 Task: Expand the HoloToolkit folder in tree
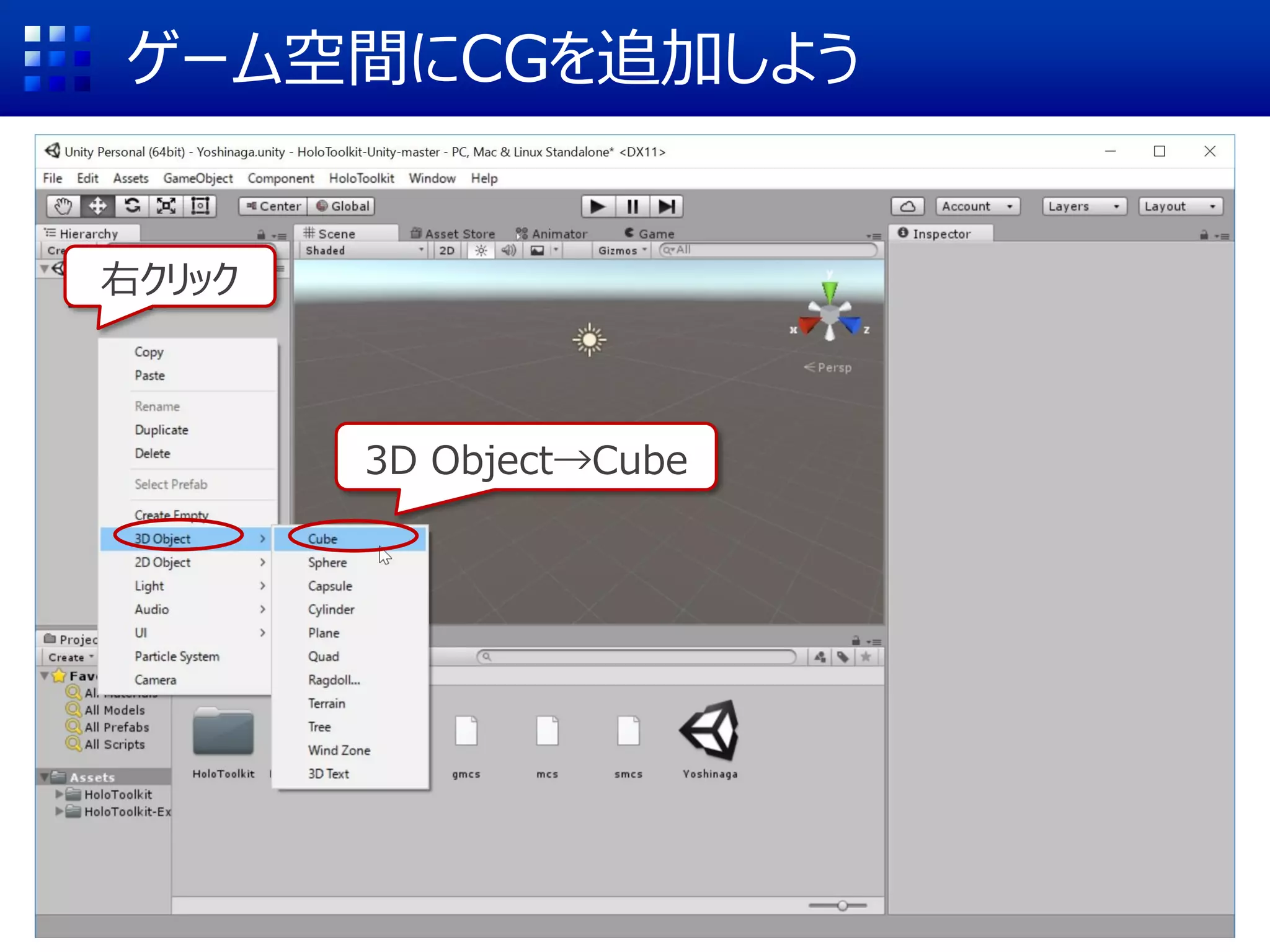tap(59, 794)
